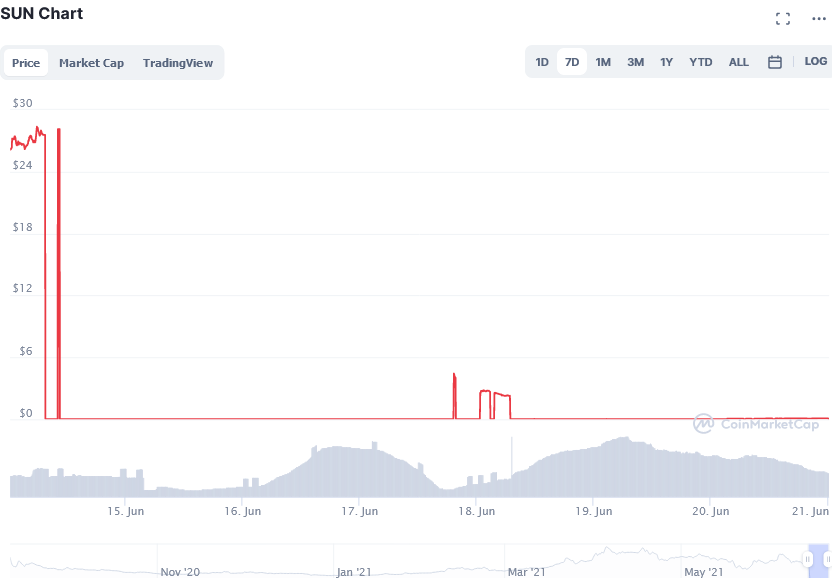Select the 7D time range

(572, 62)
